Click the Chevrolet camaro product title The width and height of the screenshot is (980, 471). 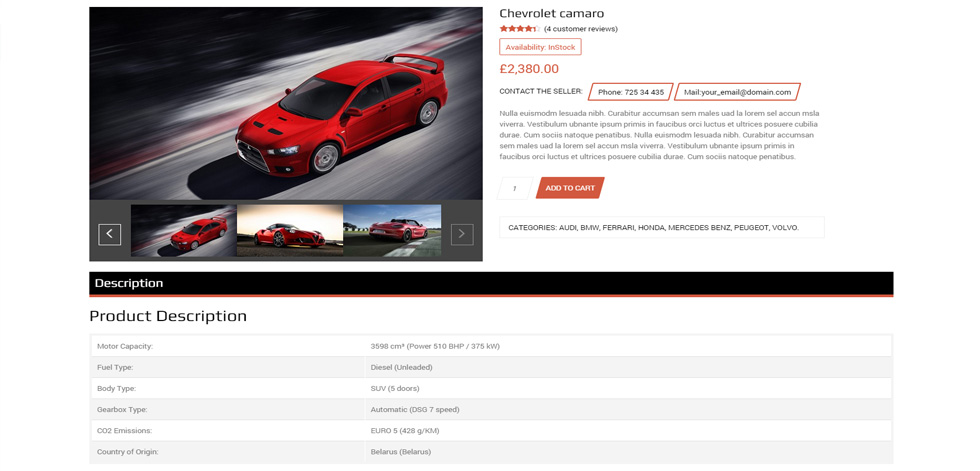pyautogui.click(x=552, y=14)
